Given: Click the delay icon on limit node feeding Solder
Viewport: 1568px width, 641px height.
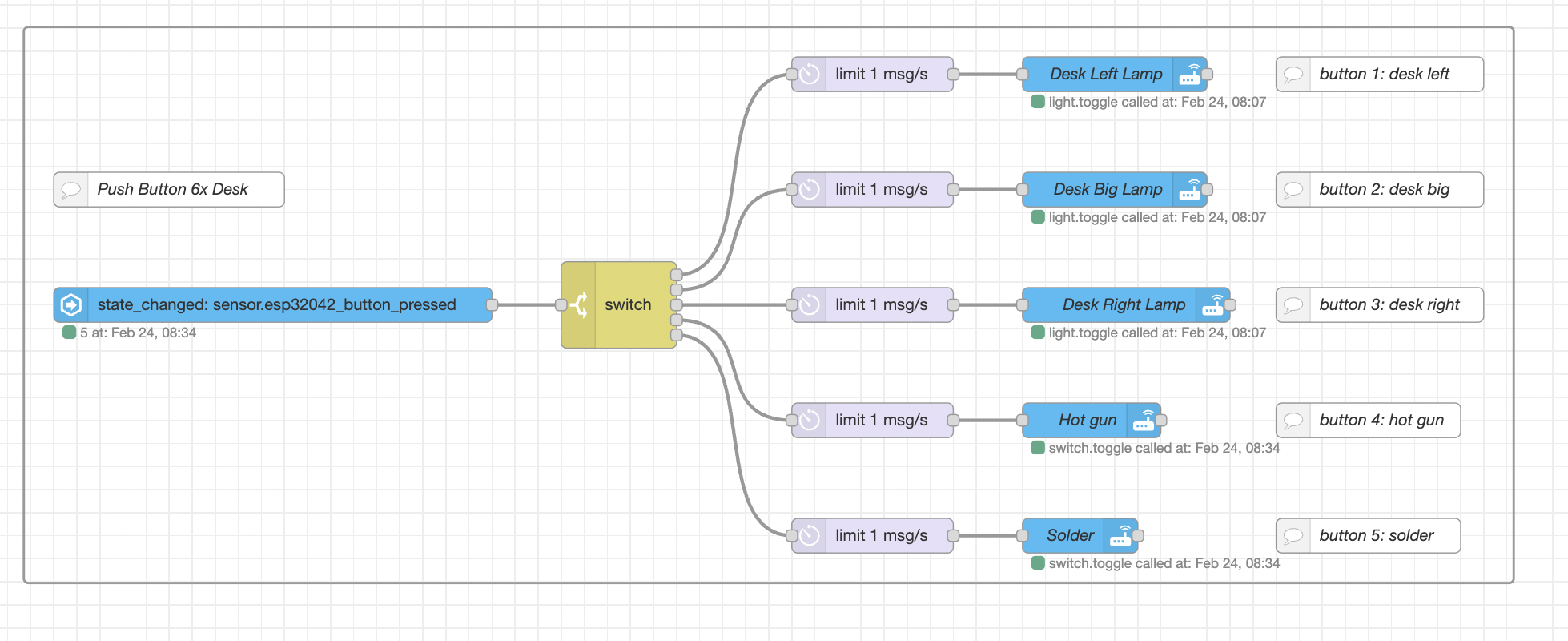Looking at the screenshot, I should [x=809, y=535].
